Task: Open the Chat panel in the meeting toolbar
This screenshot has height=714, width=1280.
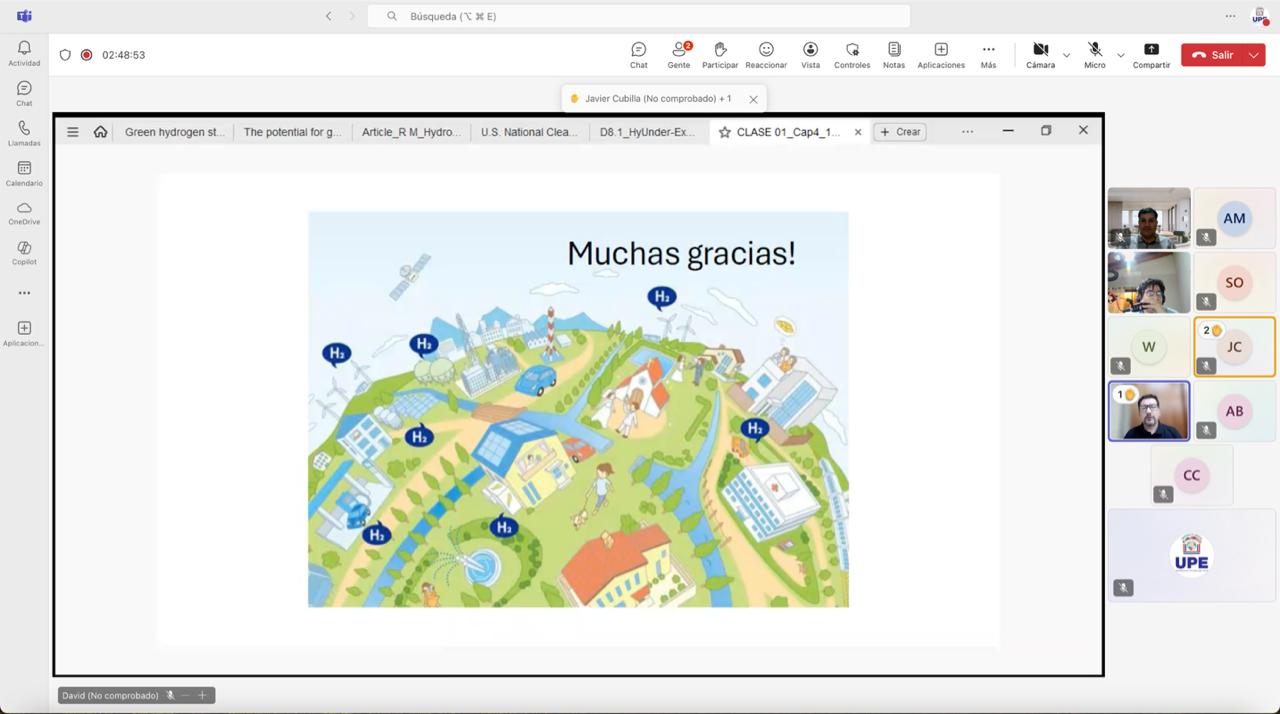Action: (x=638, y=54)
